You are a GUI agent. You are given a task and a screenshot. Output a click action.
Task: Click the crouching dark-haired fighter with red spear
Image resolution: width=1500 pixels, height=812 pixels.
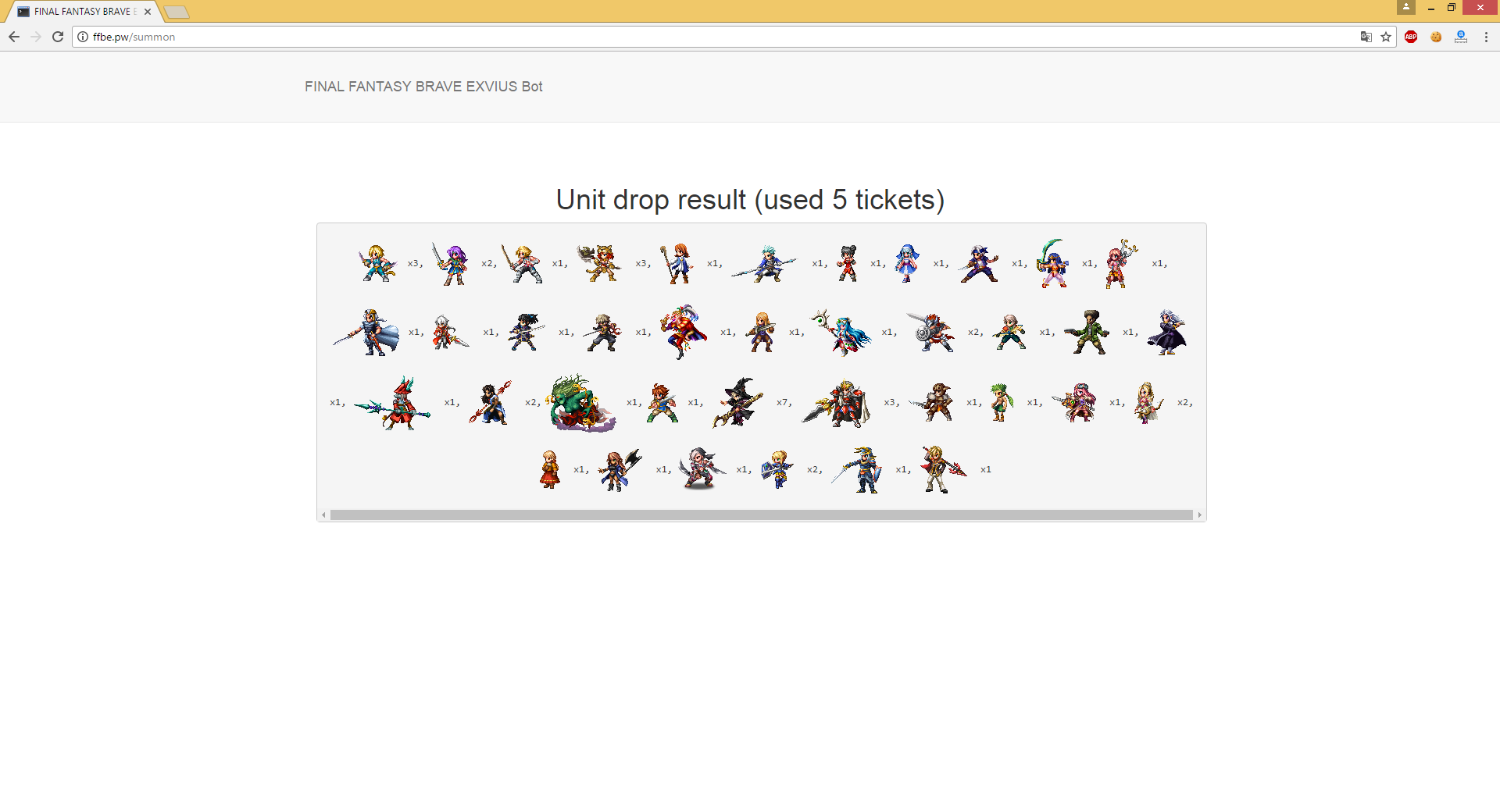click(491, 403)
